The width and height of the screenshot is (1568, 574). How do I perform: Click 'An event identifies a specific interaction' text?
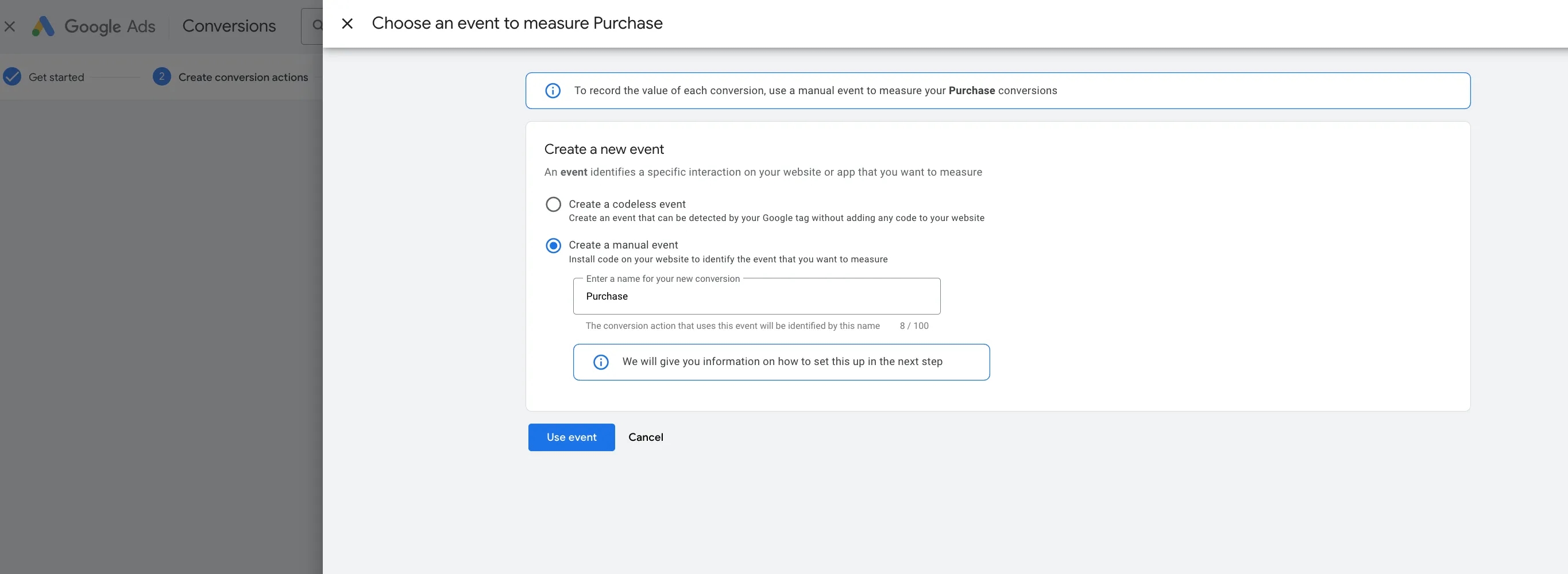click(763, 172)
